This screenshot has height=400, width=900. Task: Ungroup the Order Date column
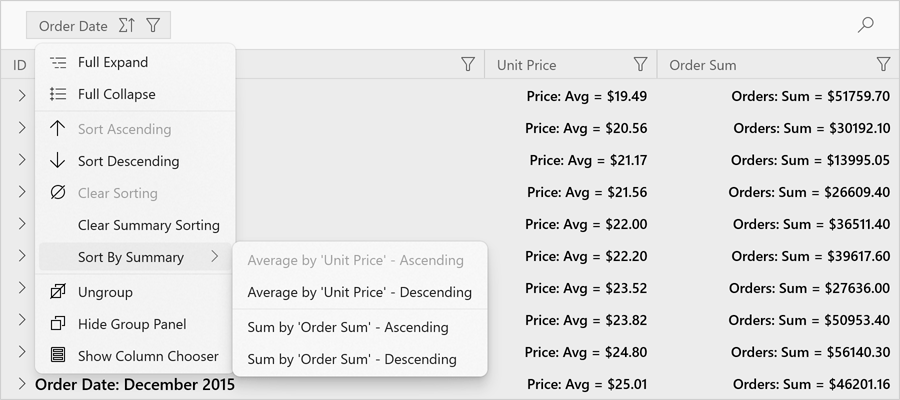[105, 292]
